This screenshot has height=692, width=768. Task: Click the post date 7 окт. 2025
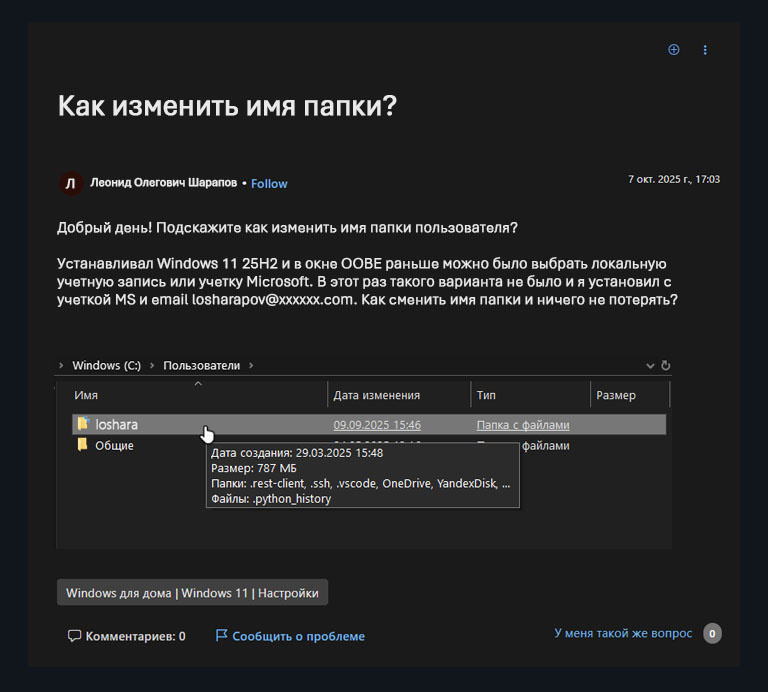(674, 179)
